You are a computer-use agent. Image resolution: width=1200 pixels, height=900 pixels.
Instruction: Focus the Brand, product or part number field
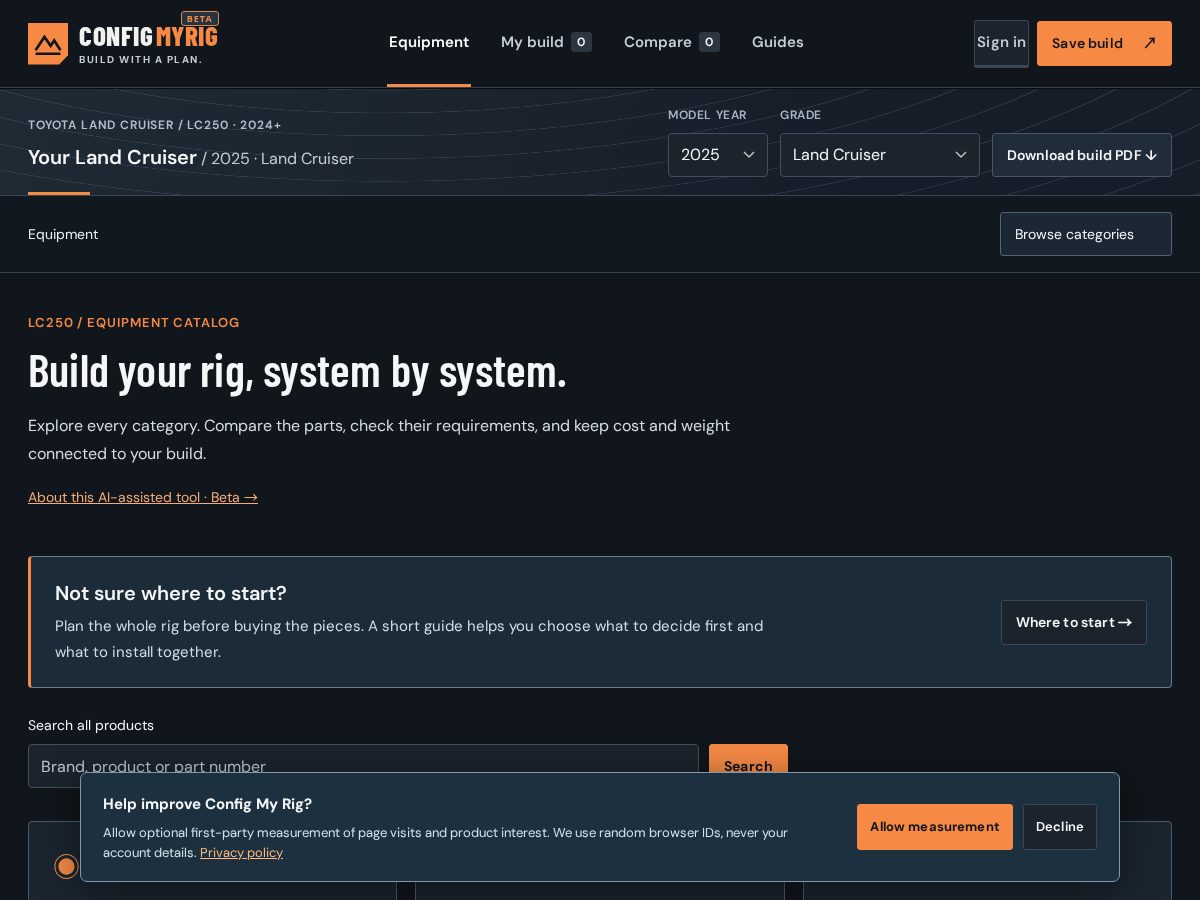tap(363, 766)
